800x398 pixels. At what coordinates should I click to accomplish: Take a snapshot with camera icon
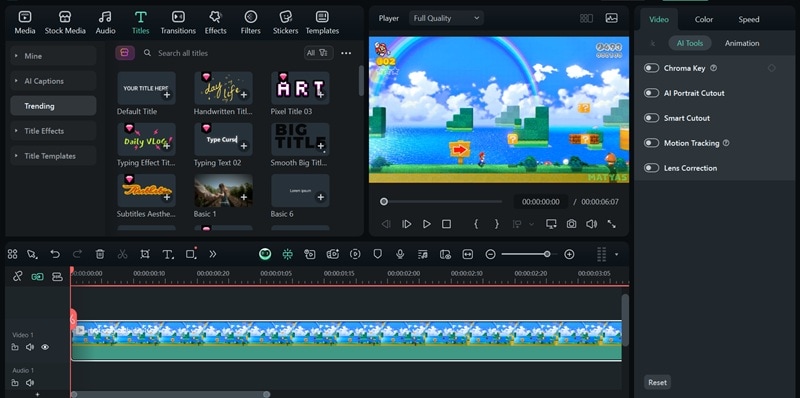(571, 224)
